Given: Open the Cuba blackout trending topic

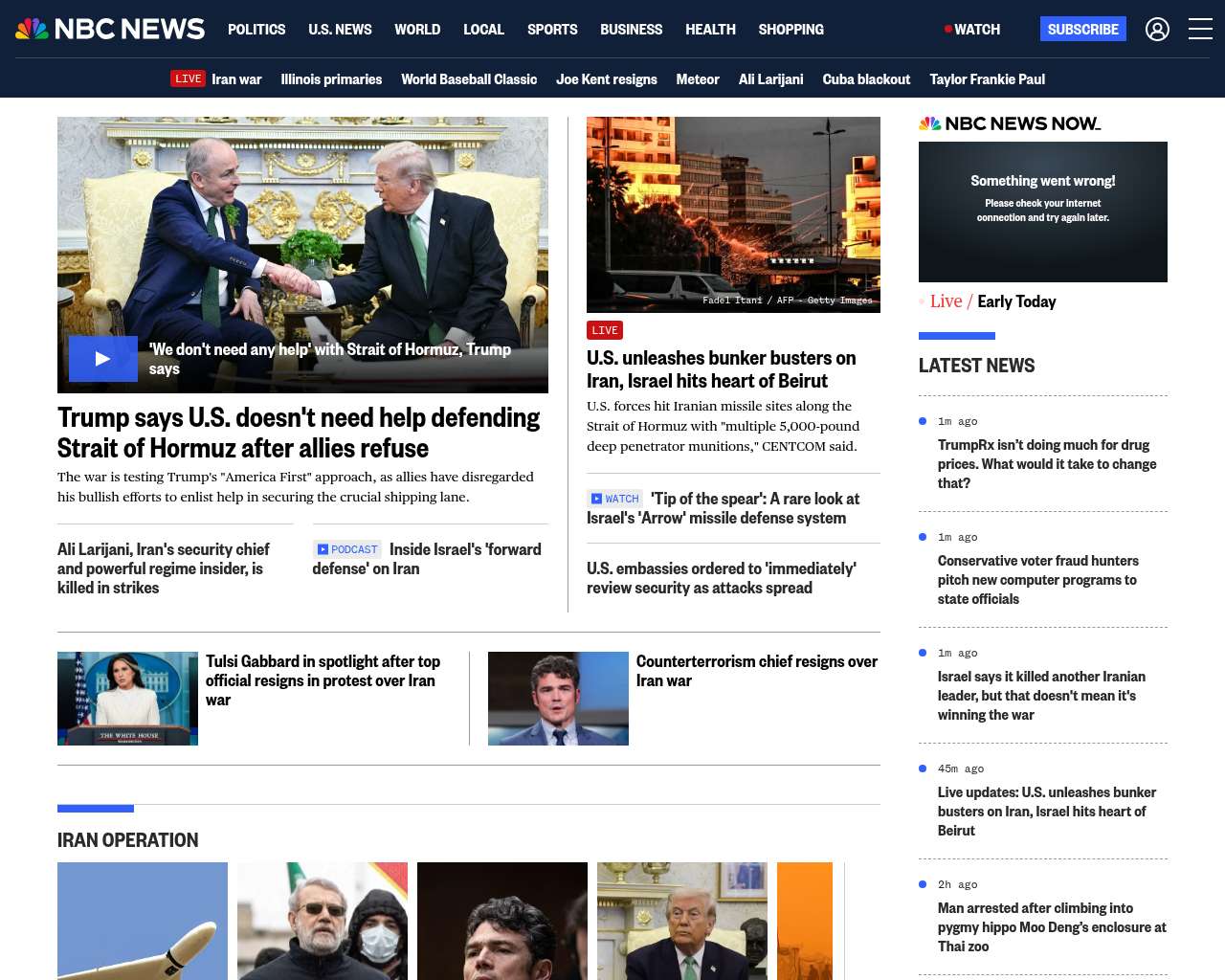Looking at the screenshot, I should [866, 79].
